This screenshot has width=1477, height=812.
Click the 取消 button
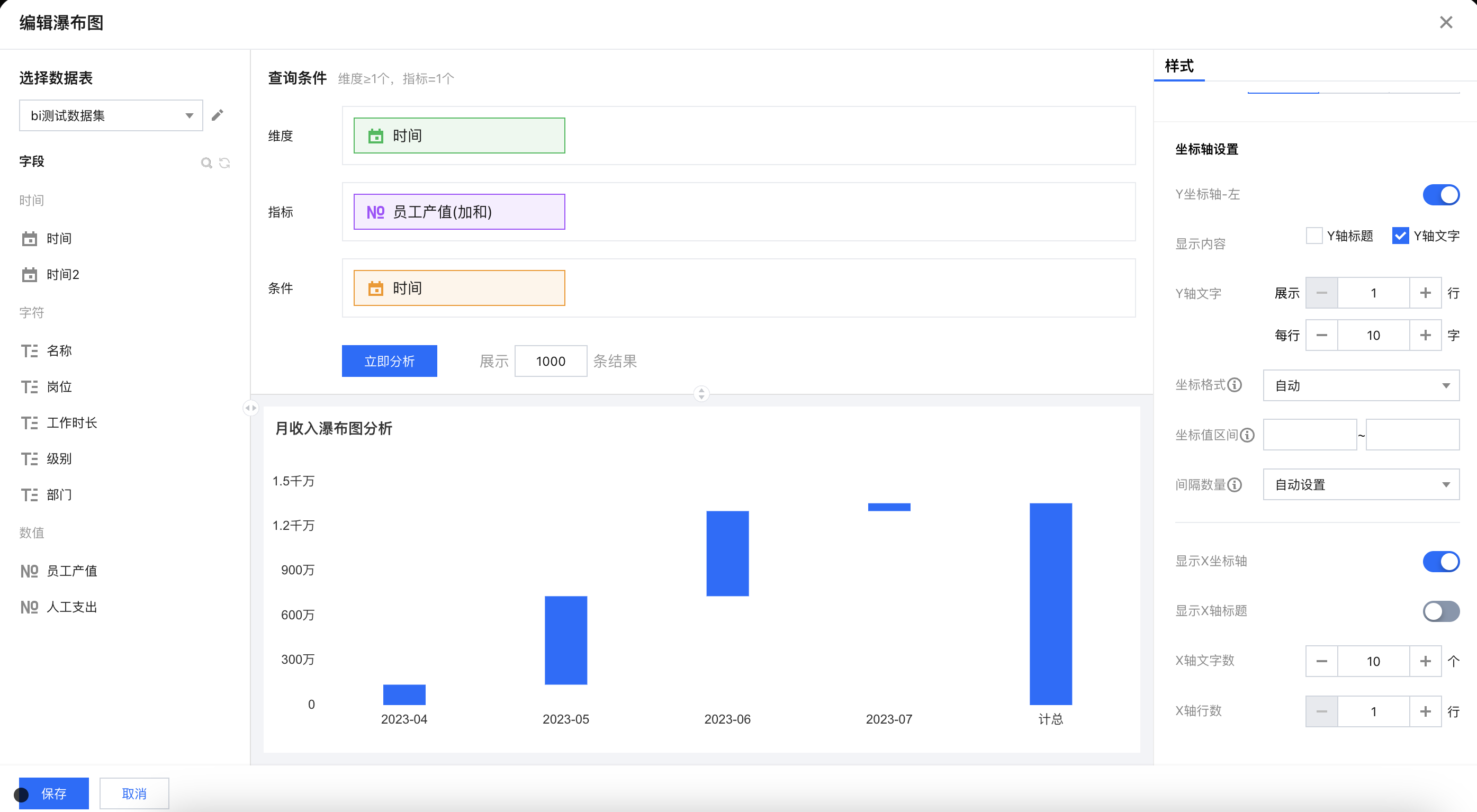[134, 793]
